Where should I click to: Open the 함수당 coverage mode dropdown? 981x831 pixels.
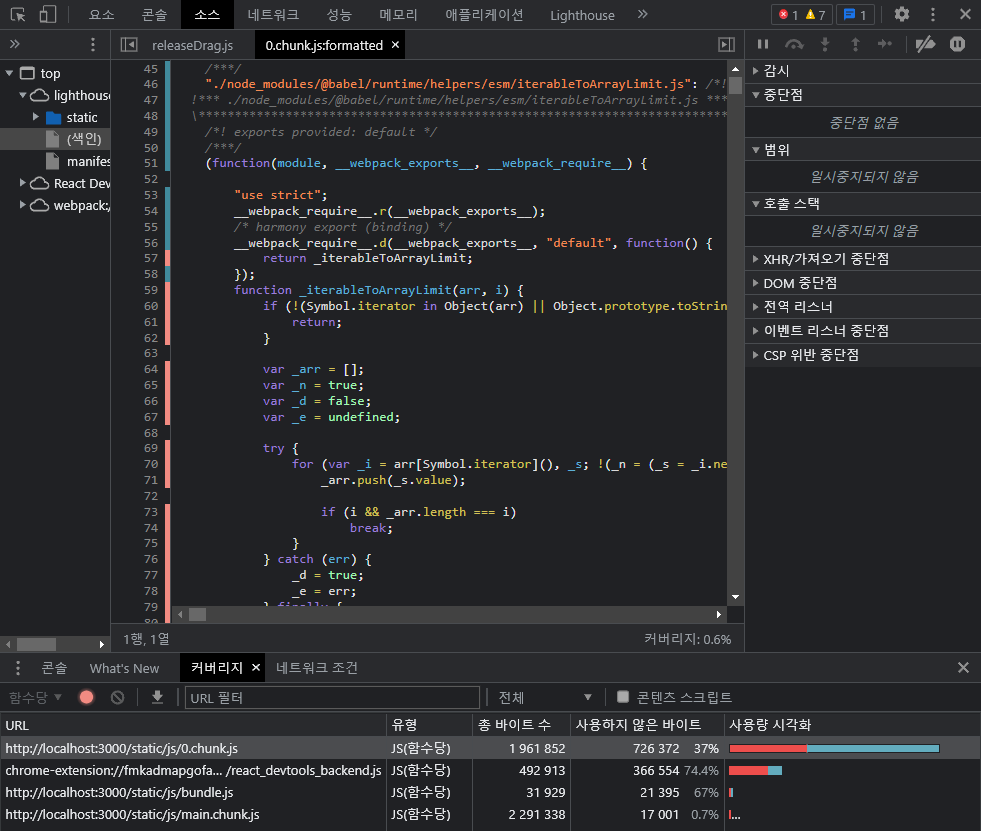[35, 697]
